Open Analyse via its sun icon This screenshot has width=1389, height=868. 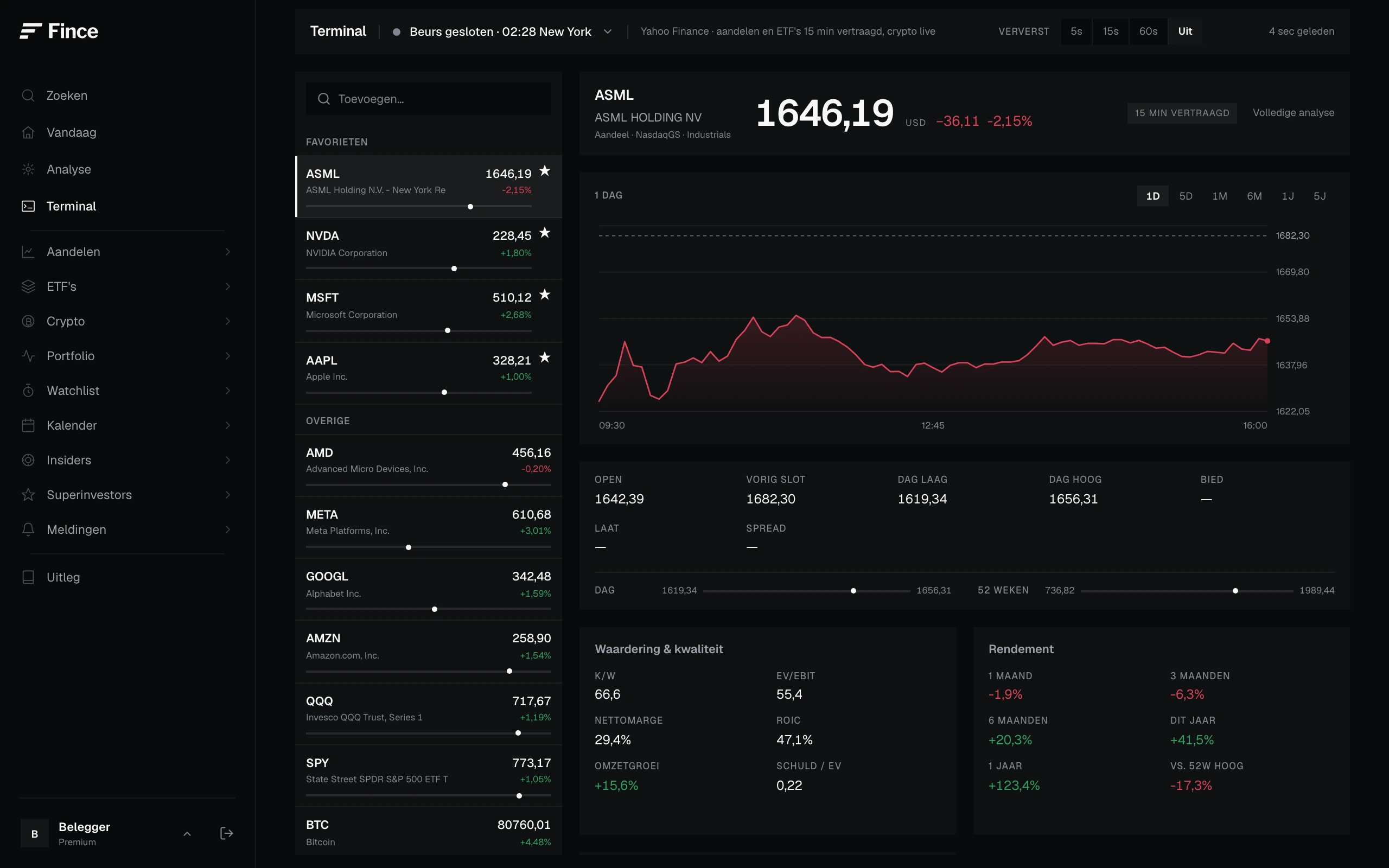coord(28,169)
